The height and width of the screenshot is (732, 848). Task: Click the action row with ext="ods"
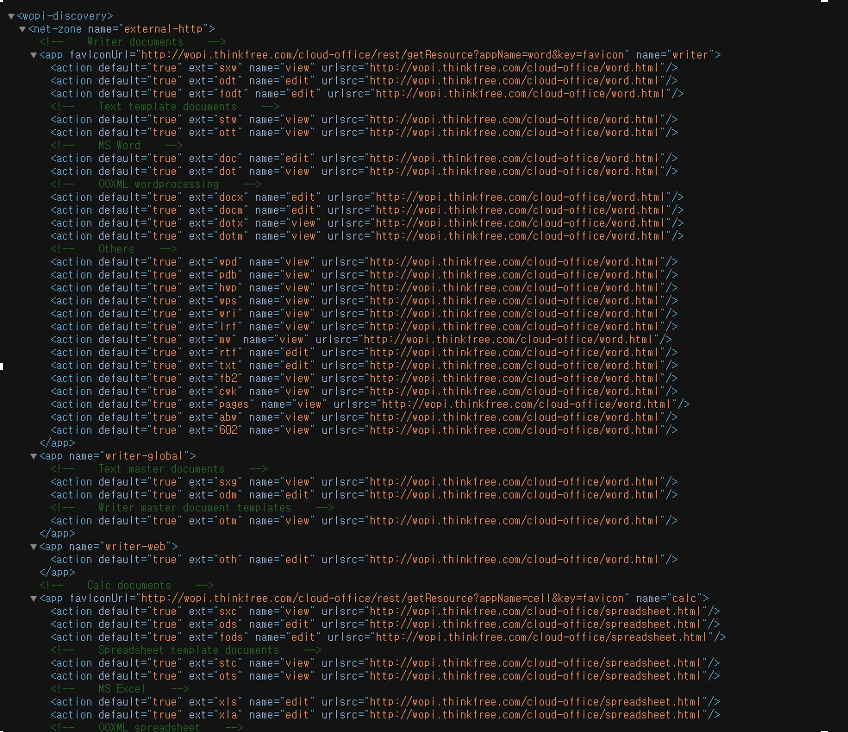click(385, 625)
